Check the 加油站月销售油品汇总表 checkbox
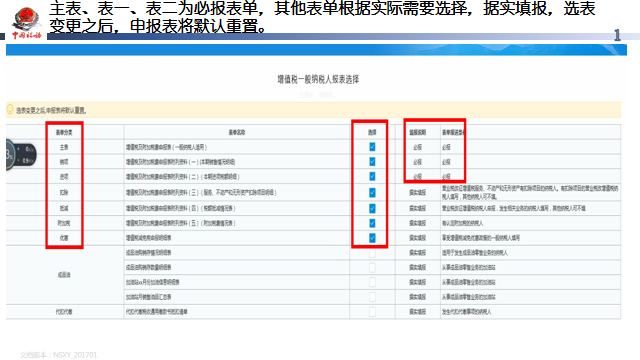640x360 pixels. pyautogui.click(x=372, y=297)
